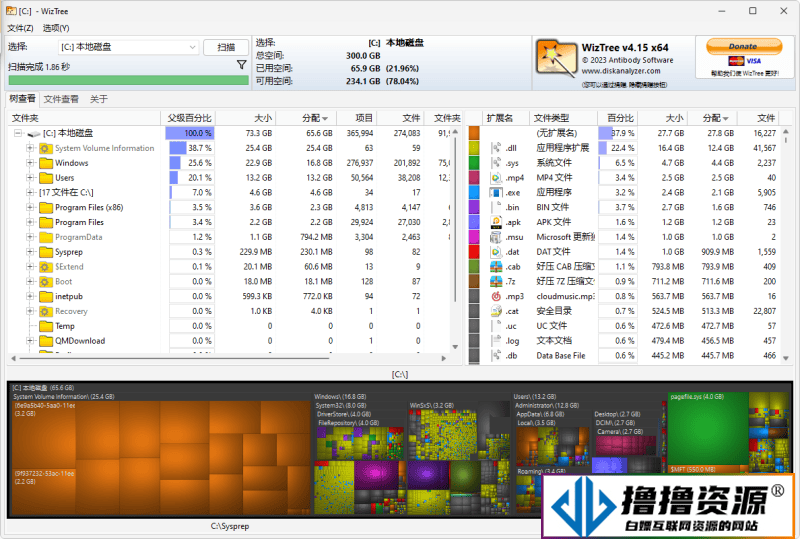
Task: Click the Boot gear folder icon
Action: point(46,281)
